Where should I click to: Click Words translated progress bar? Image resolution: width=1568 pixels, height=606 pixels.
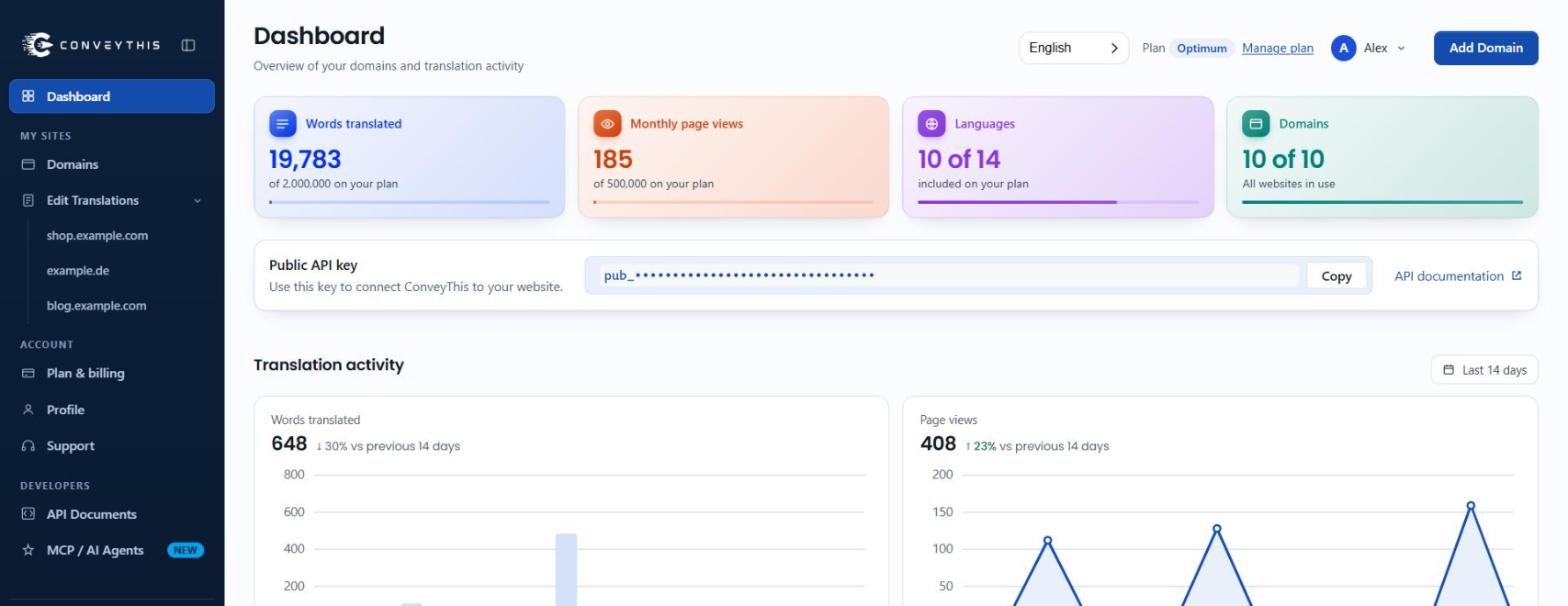[409, 202]
